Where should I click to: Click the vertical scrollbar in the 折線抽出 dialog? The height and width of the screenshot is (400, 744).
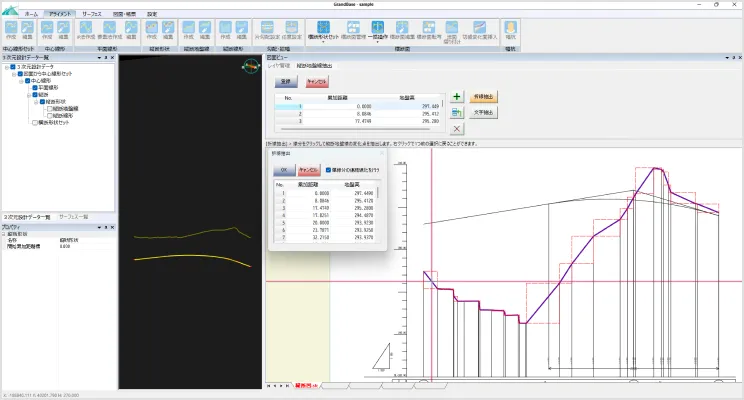pos(378,192)
